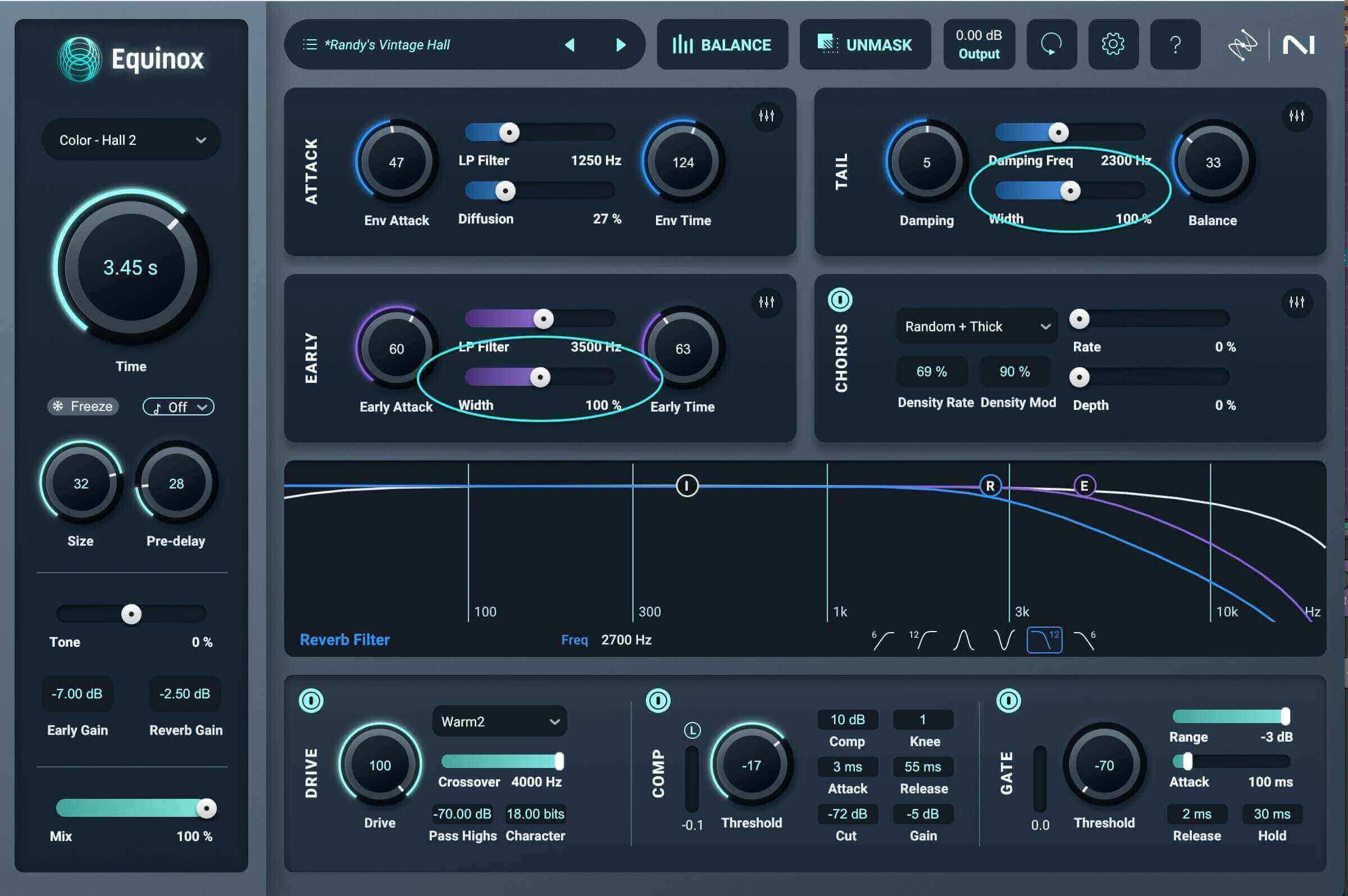Click the Size knob

pos(81,483)
